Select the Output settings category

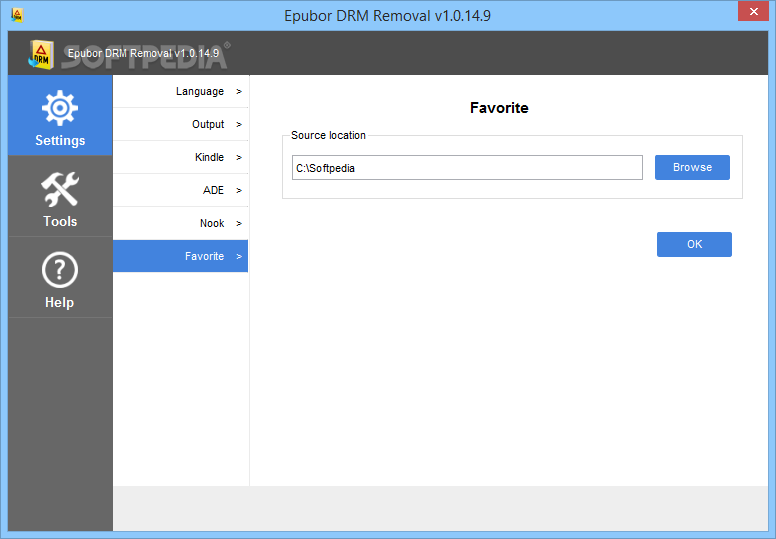[181, 124]
